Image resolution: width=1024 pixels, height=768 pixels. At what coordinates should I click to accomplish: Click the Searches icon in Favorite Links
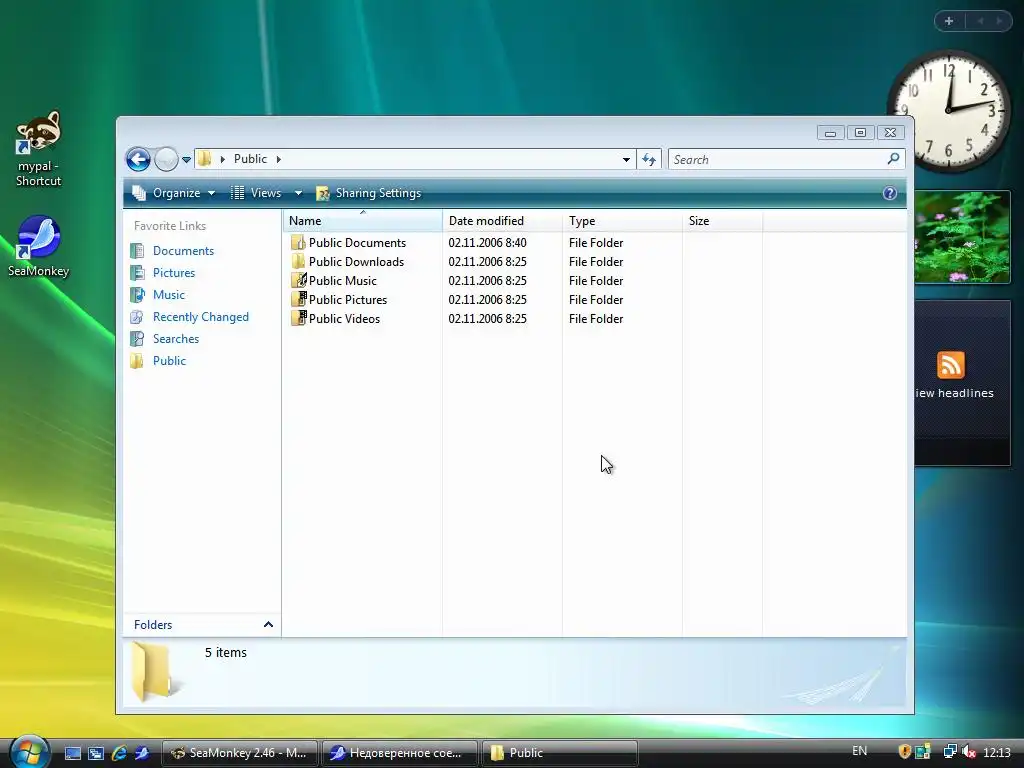point(136,339)
